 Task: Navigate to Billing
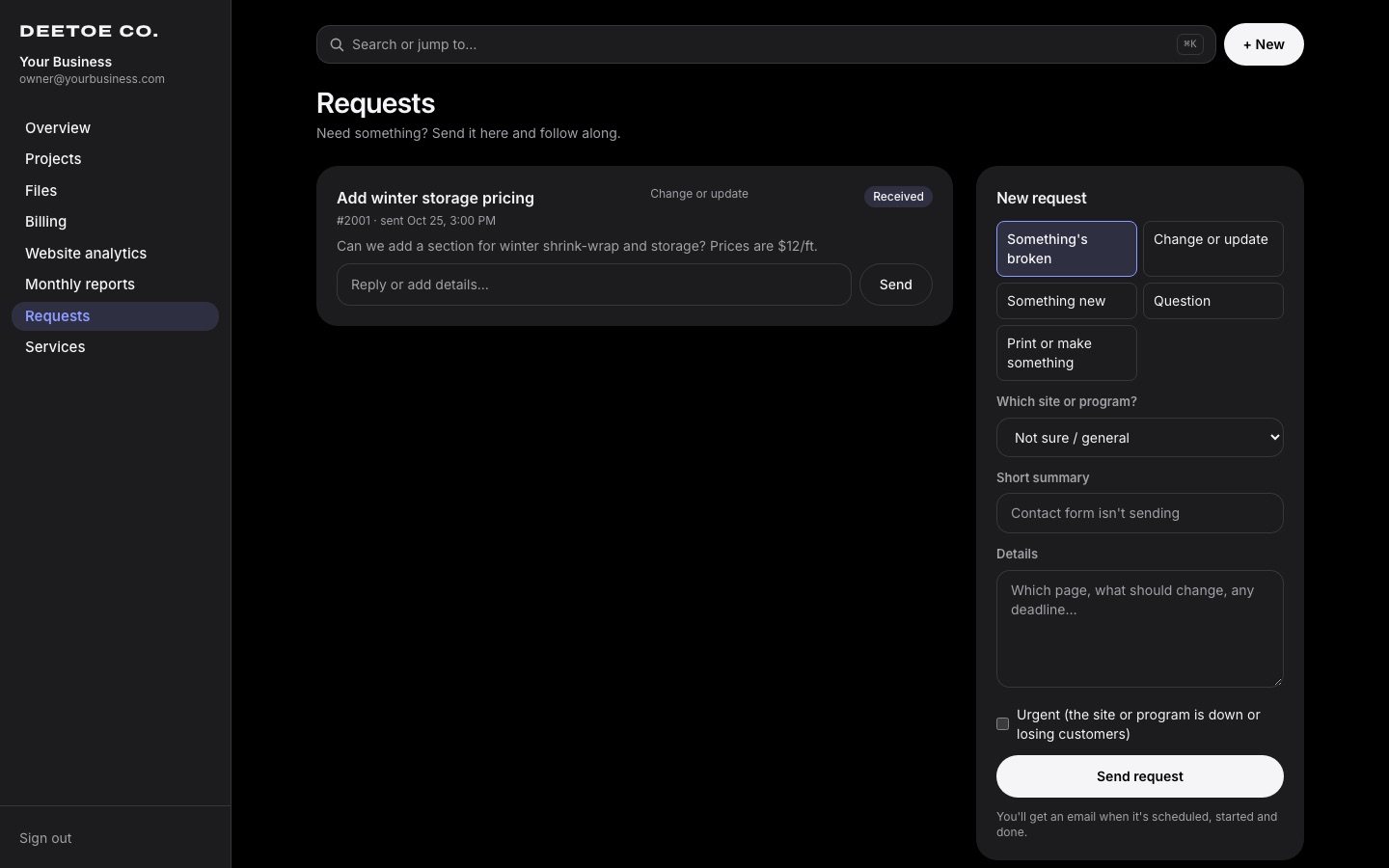pyautogui.click(x=115, y=222)
